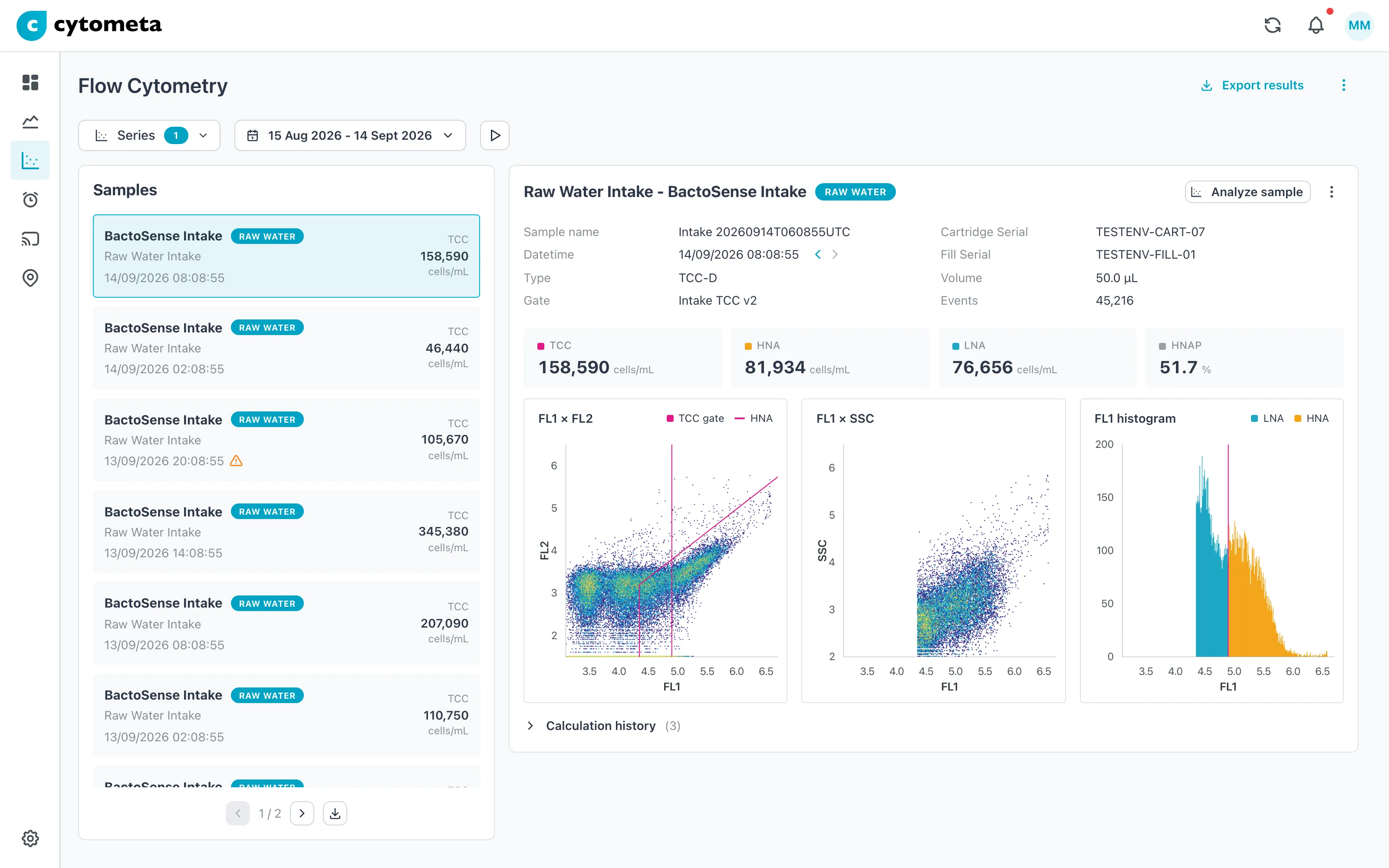Click the cytometa logo

pyautogui.click(x=89, y=25)
